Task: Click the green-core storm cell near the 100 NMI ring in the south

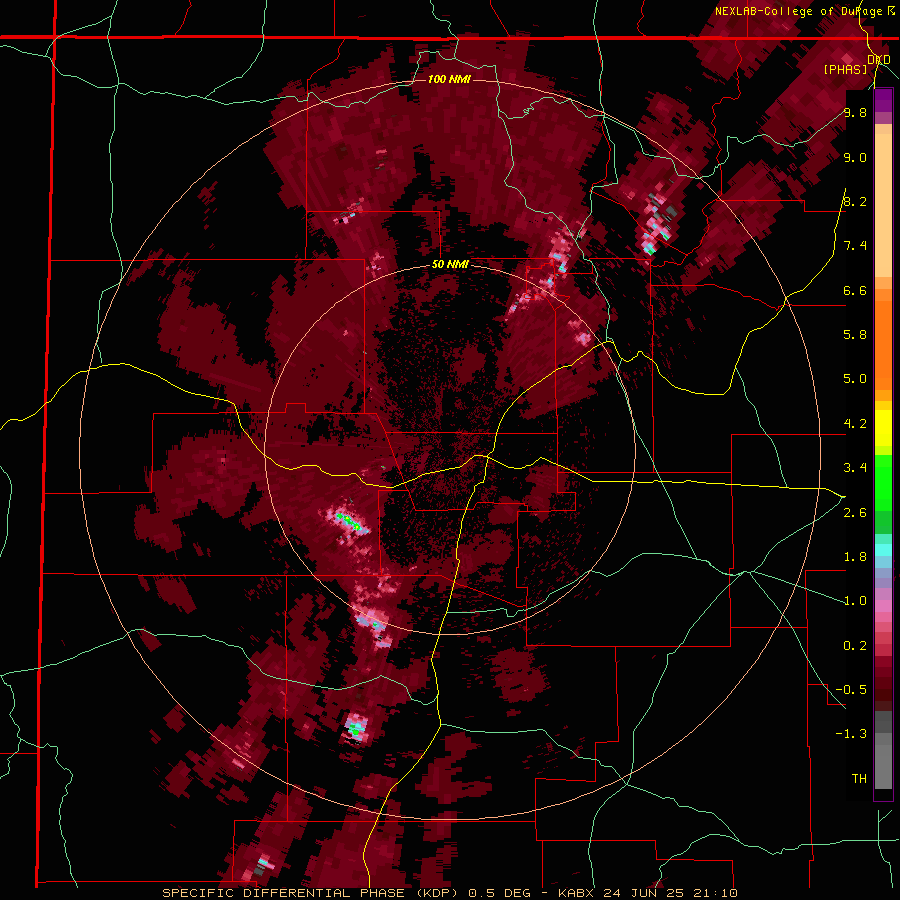Action: tap(356, 729)
